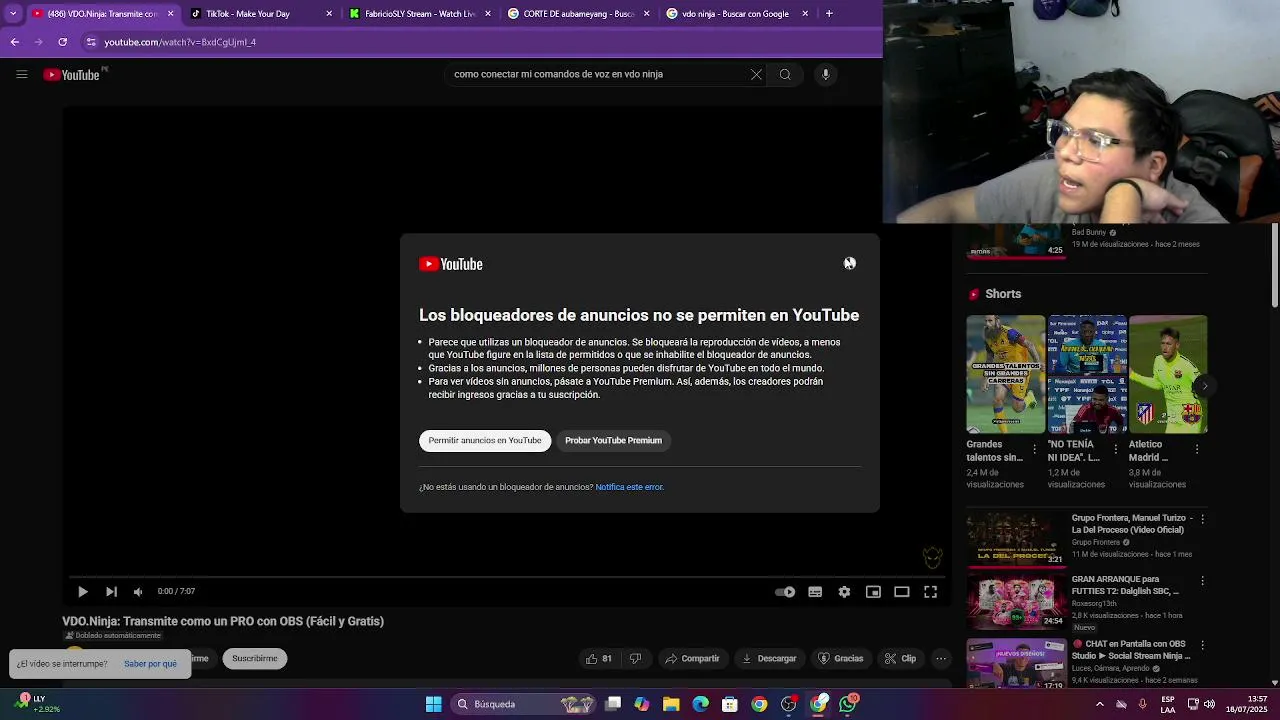This screenshot has height=720, width=1280.
Task: Open options for Grupo Frontera video
Action: tap(1202, 519)
